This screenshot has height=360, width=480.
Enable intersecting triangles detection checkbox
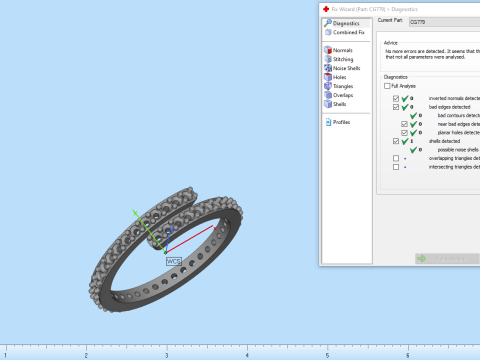point(396,167)
